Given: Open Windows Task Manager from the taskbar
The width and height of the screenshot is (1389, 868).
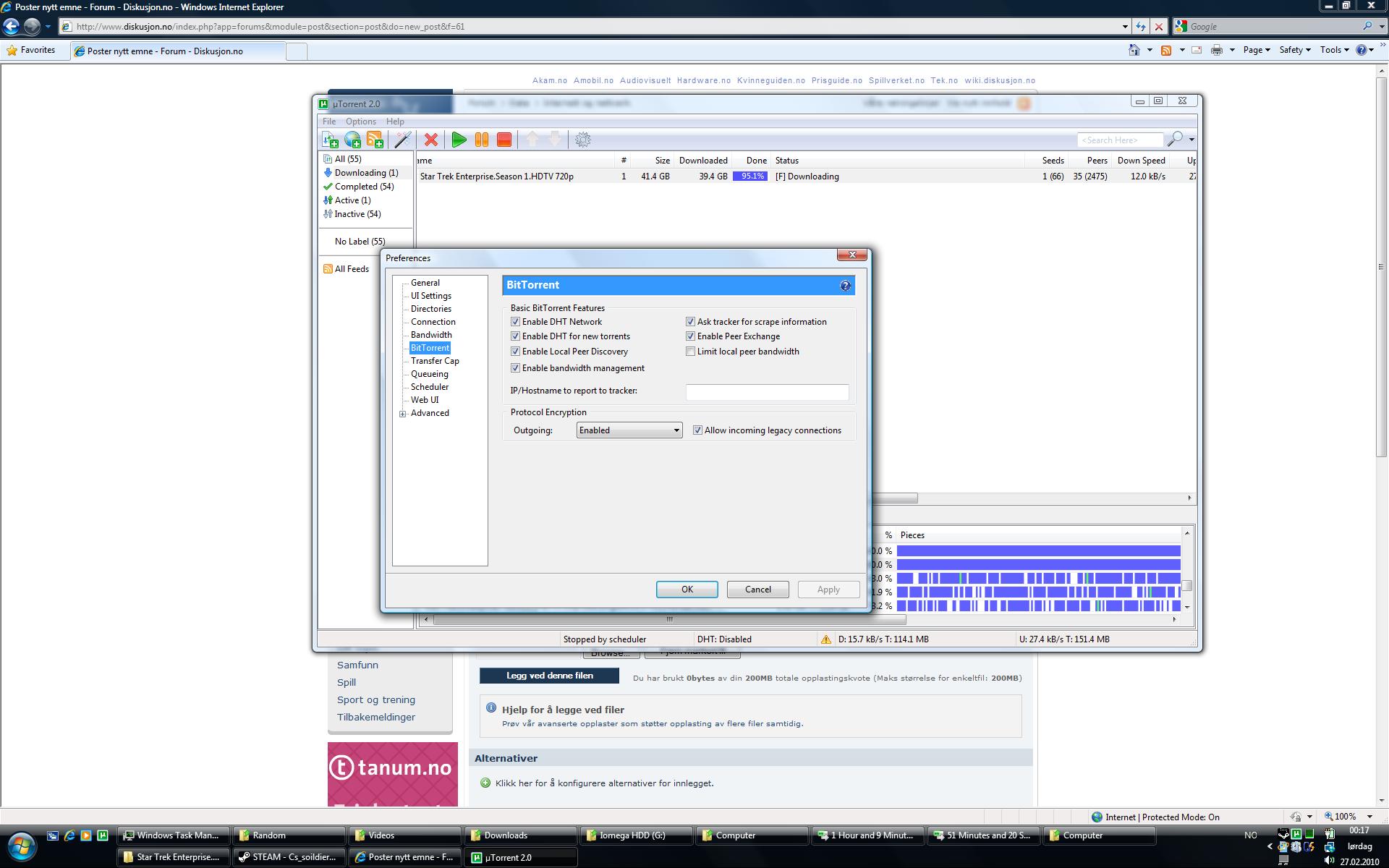Looking at the screenshot, I should coord(174,835).
